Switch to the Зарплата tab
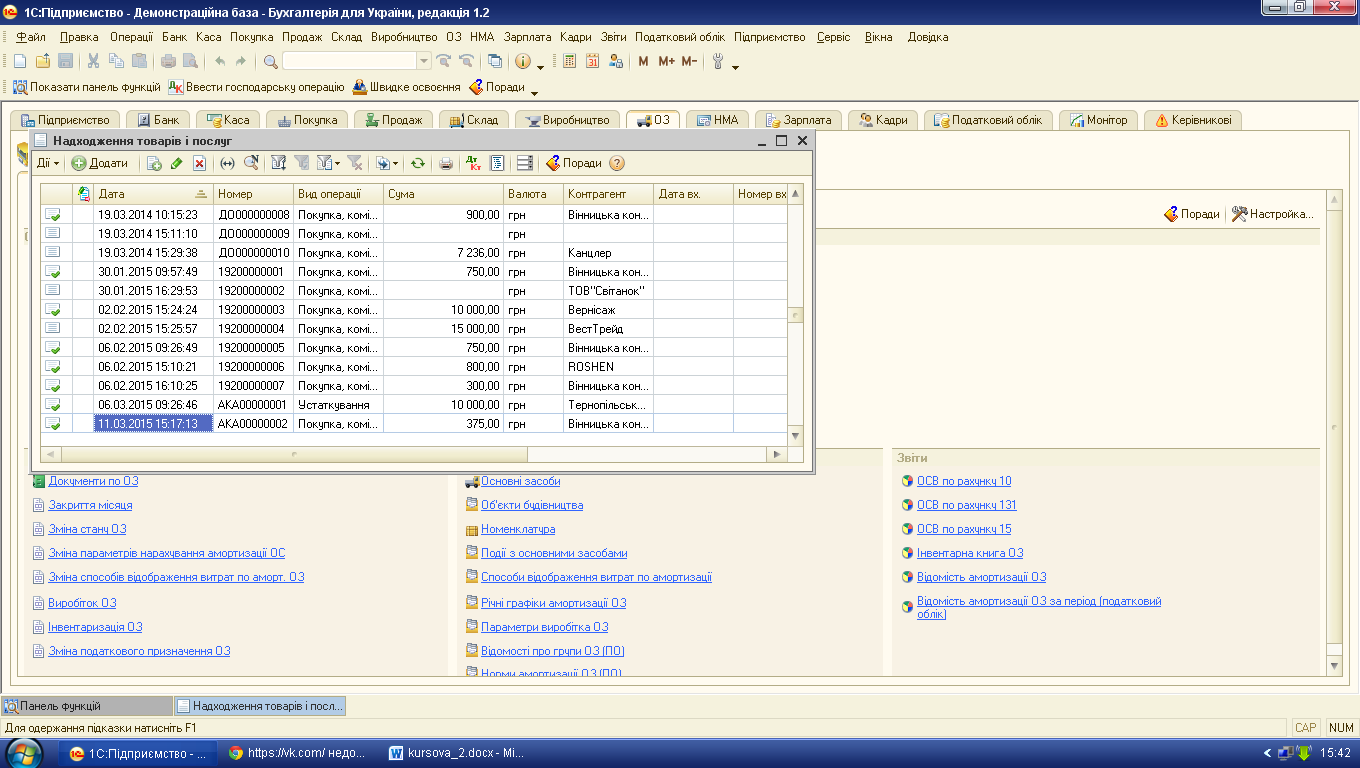Image resolution: width=1360 pixels, height=768 pixels. coord(798,120)
